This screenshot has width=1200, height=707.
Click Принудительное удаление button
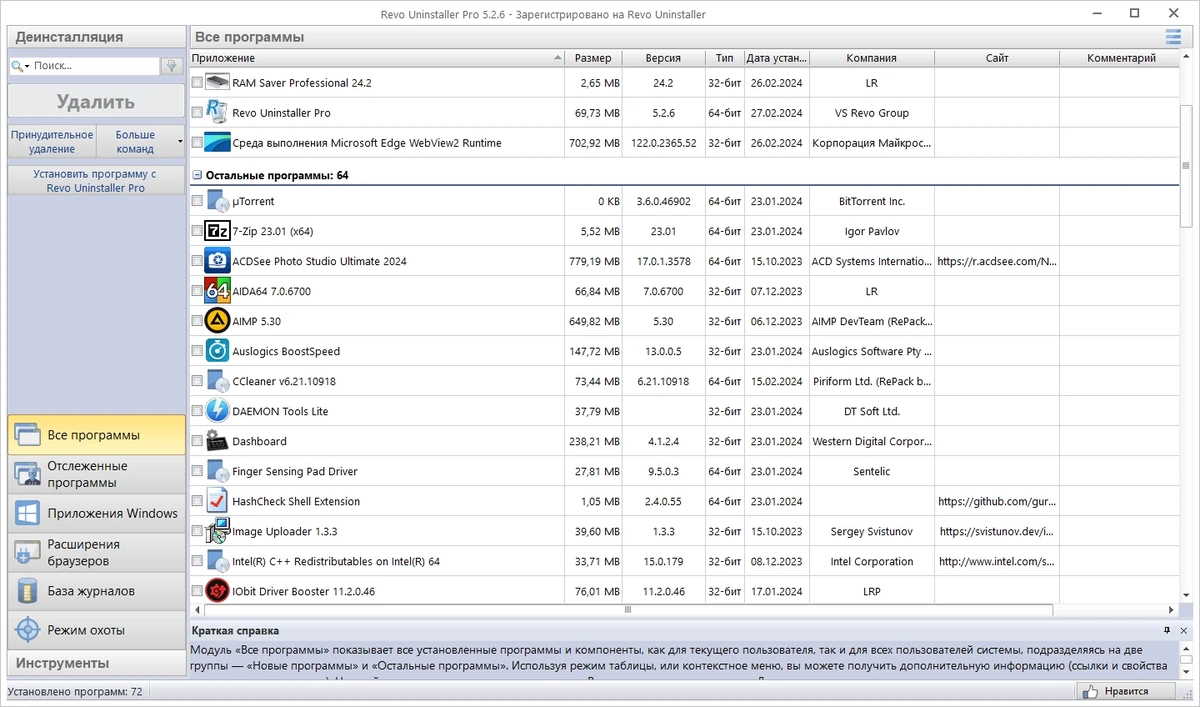coord(52,141)
